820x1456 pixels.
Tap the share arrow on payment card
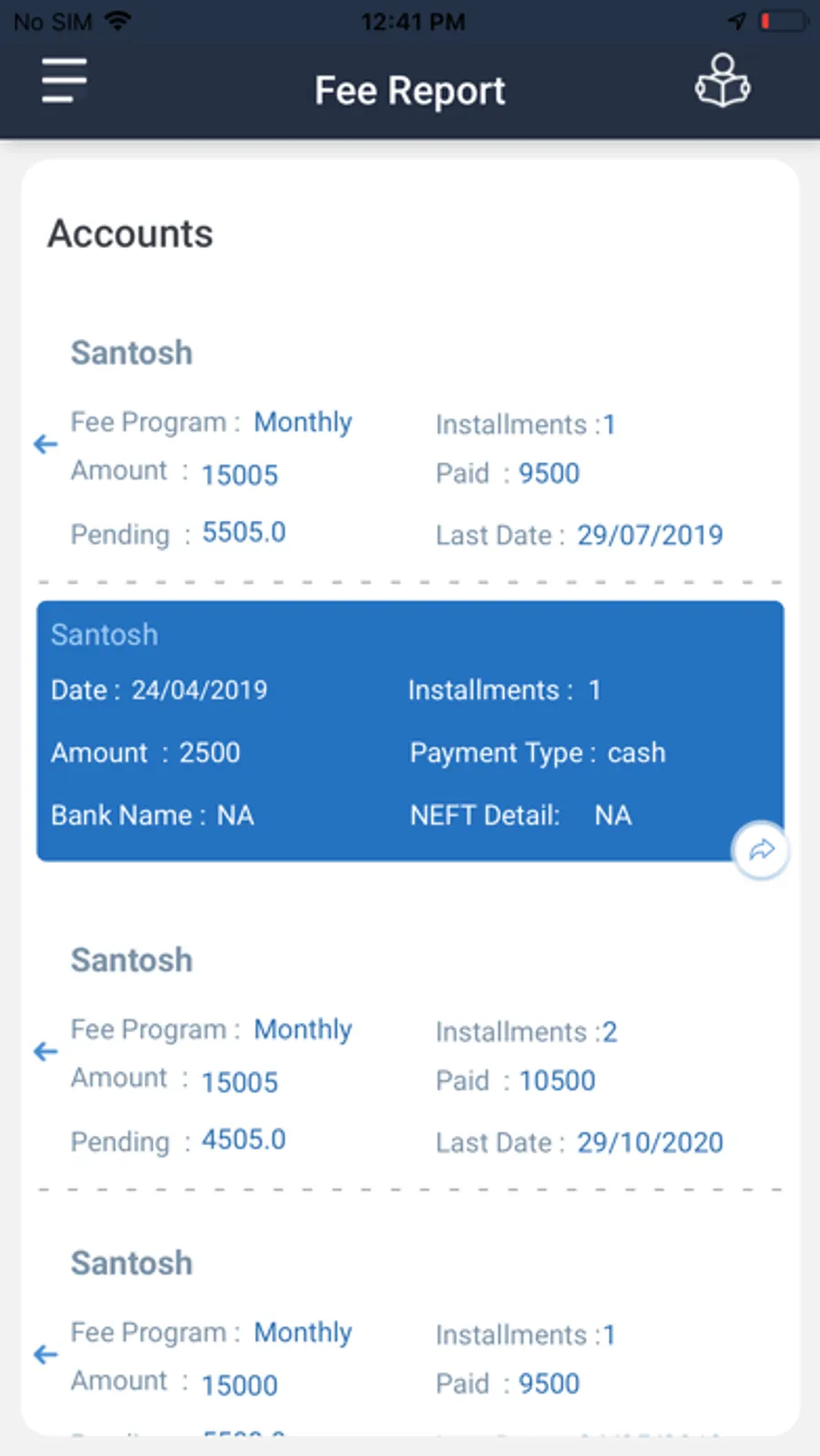click(x=761, y=850)
